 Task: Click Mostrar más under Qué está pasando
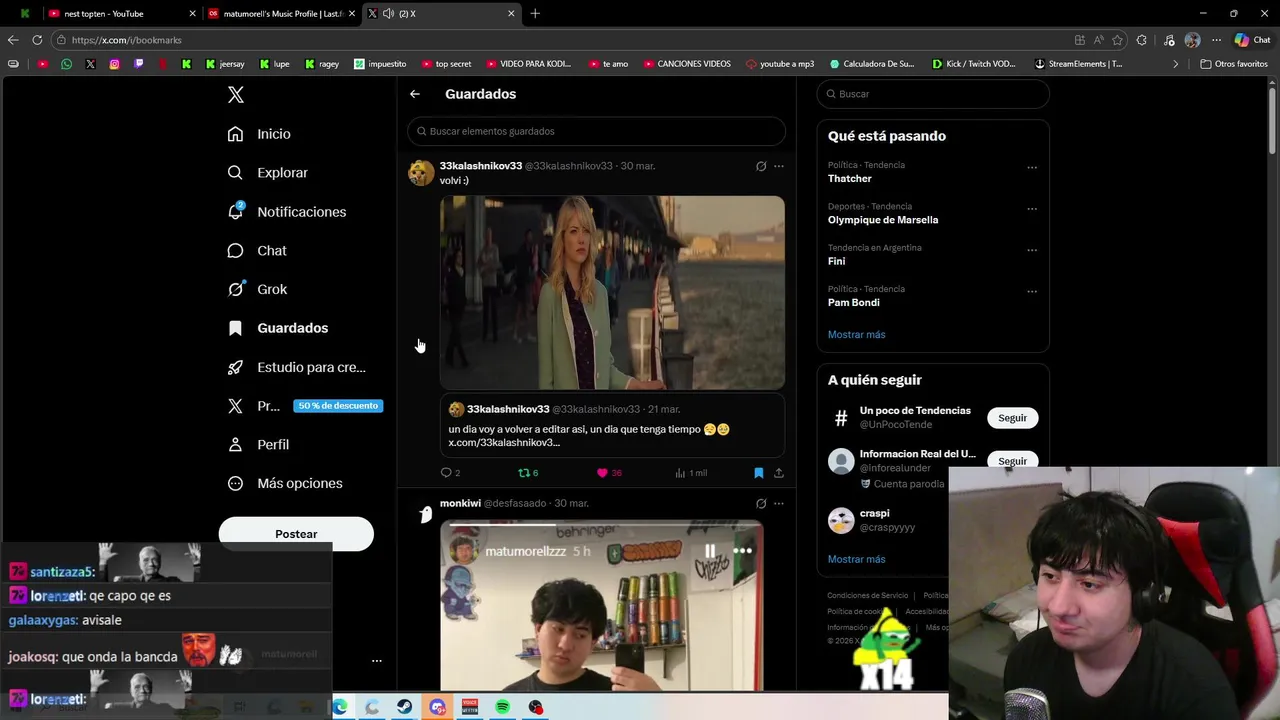[856, 335]
